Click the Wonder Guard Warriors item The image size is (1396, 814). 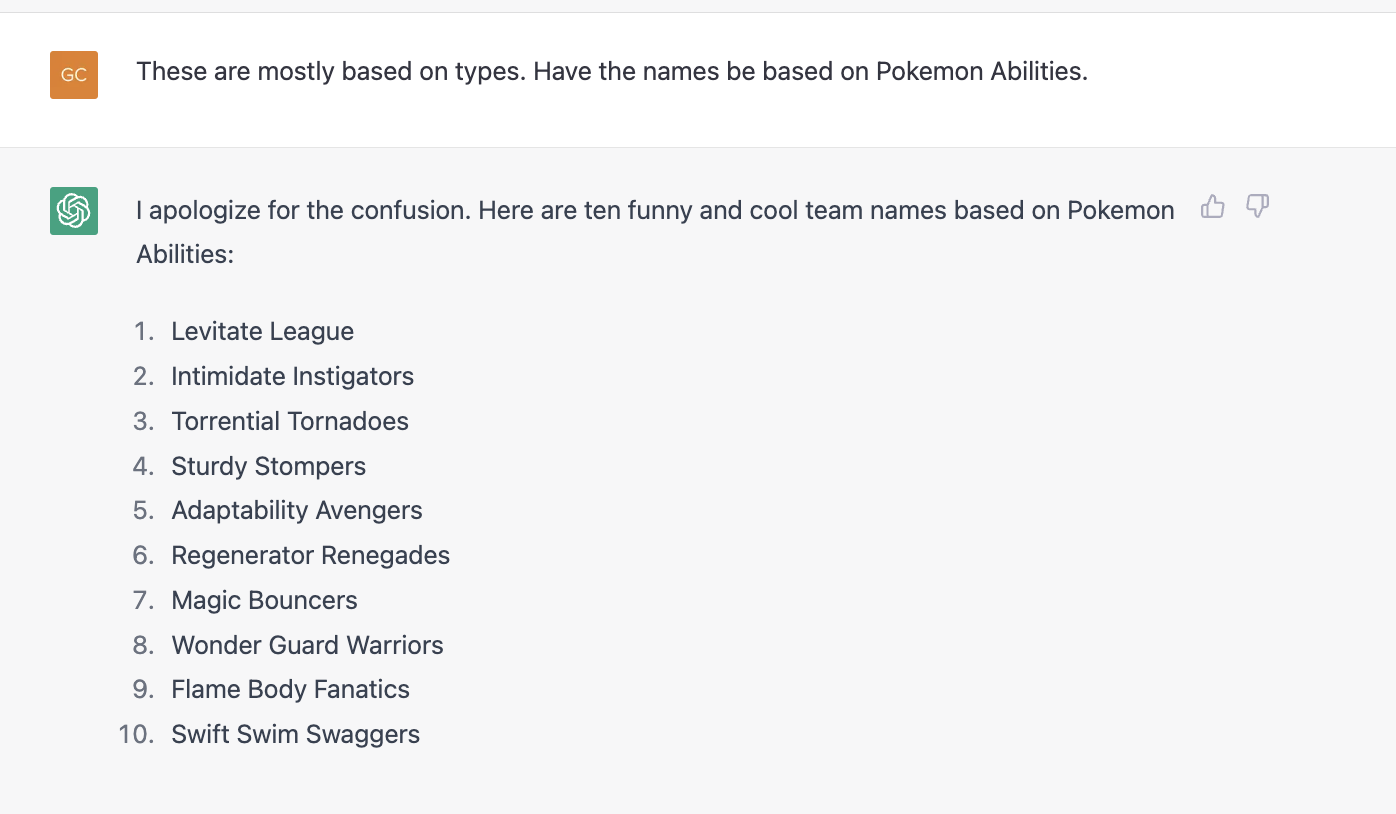(307, 645)
